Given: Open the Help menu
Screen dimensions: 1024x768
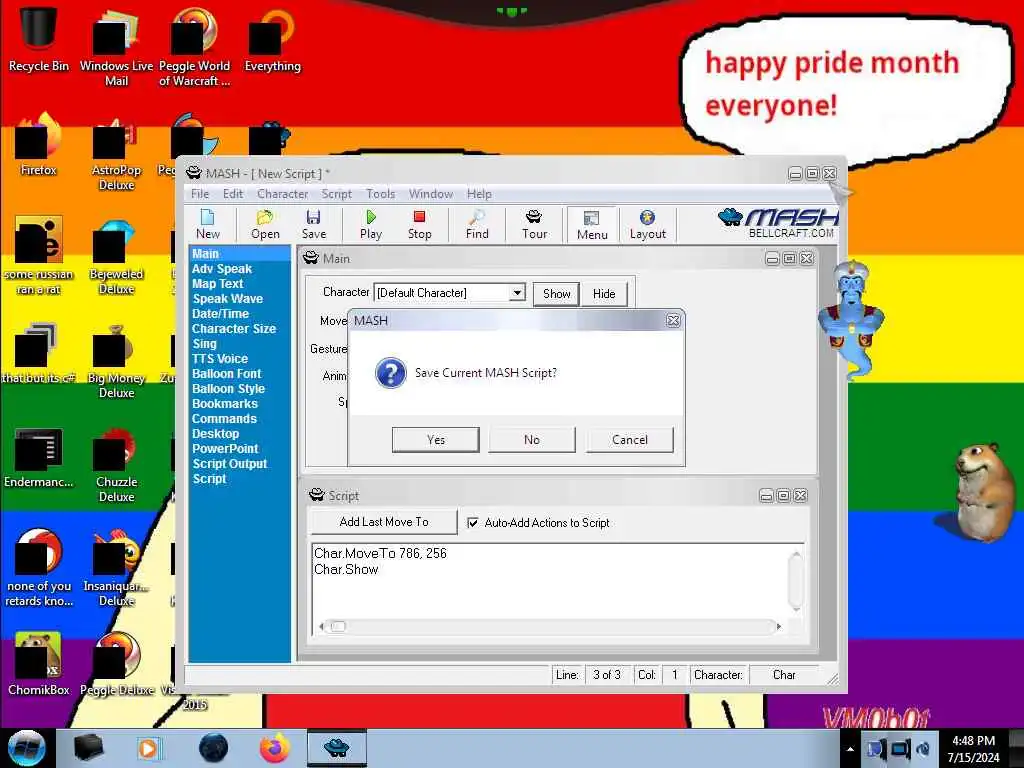Looking at the screenshot, I should [x=479, y=194].
